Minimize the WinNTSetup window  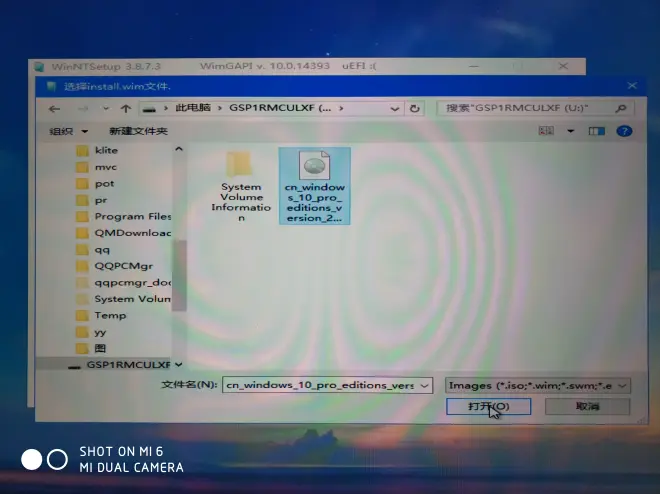point(474,66)
